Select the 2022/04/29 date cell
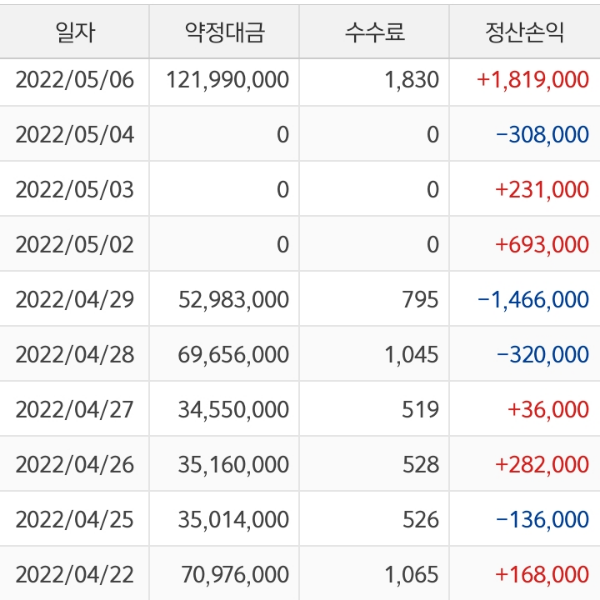Image resolution: width=600 pixels, height=600 pixels. (x=75, y=299)
